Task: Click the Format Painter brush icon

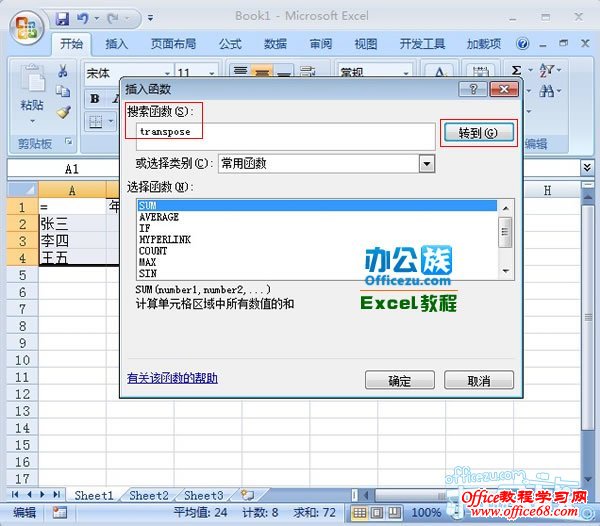Action: coord(63,112)
